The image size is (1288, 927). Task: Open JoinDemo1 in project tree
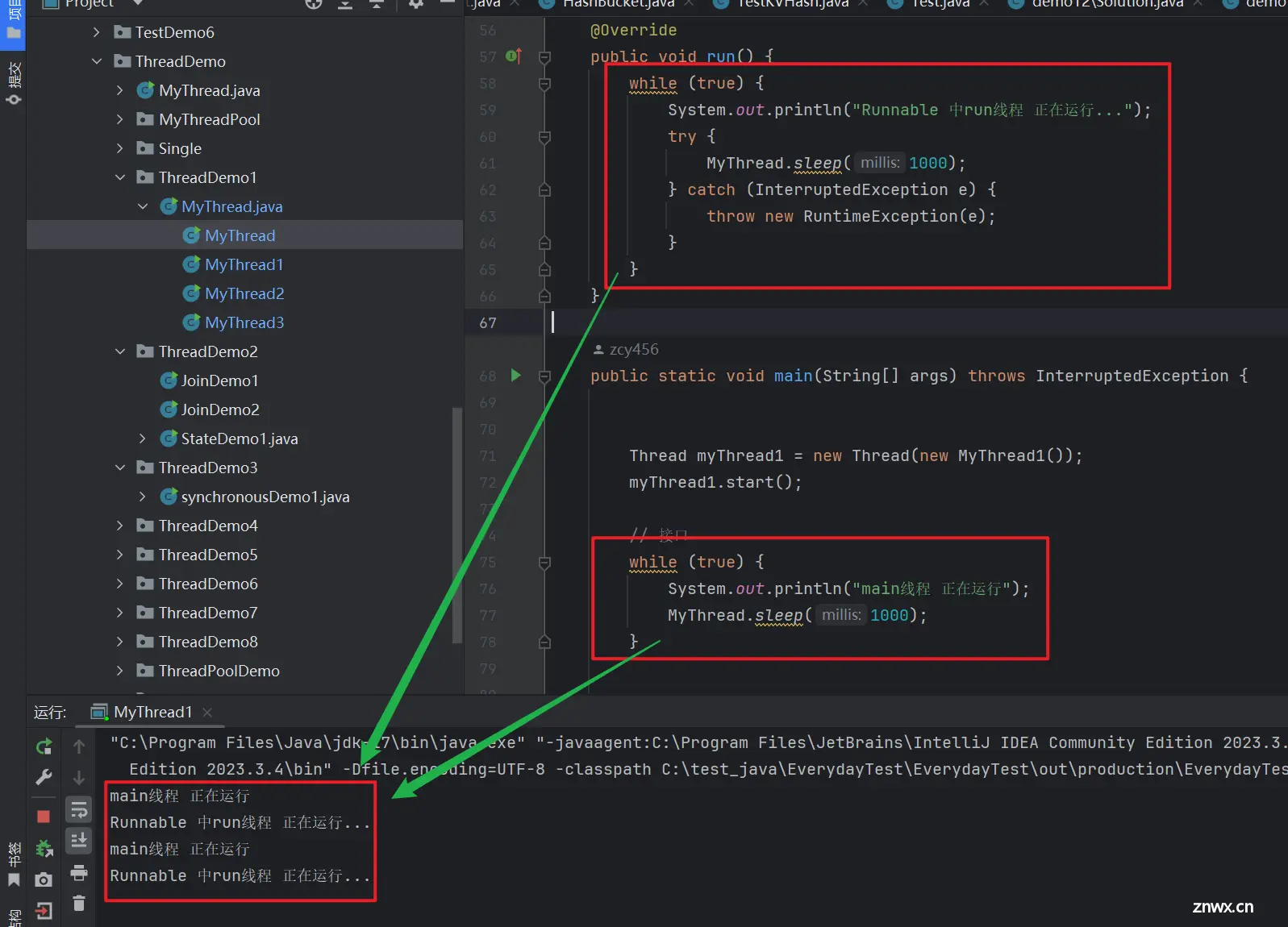point(219,380)
